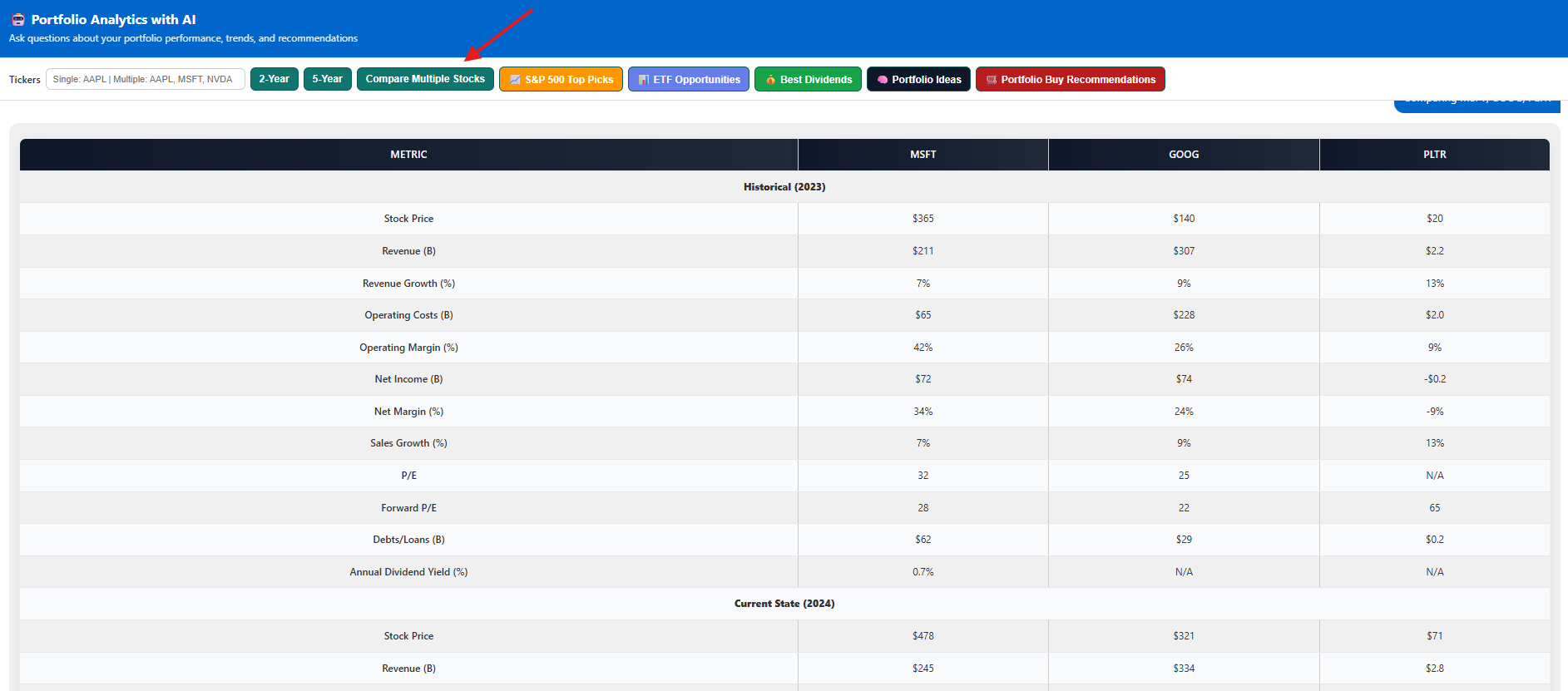Click the Revenue Growth (%) row label

408,284
